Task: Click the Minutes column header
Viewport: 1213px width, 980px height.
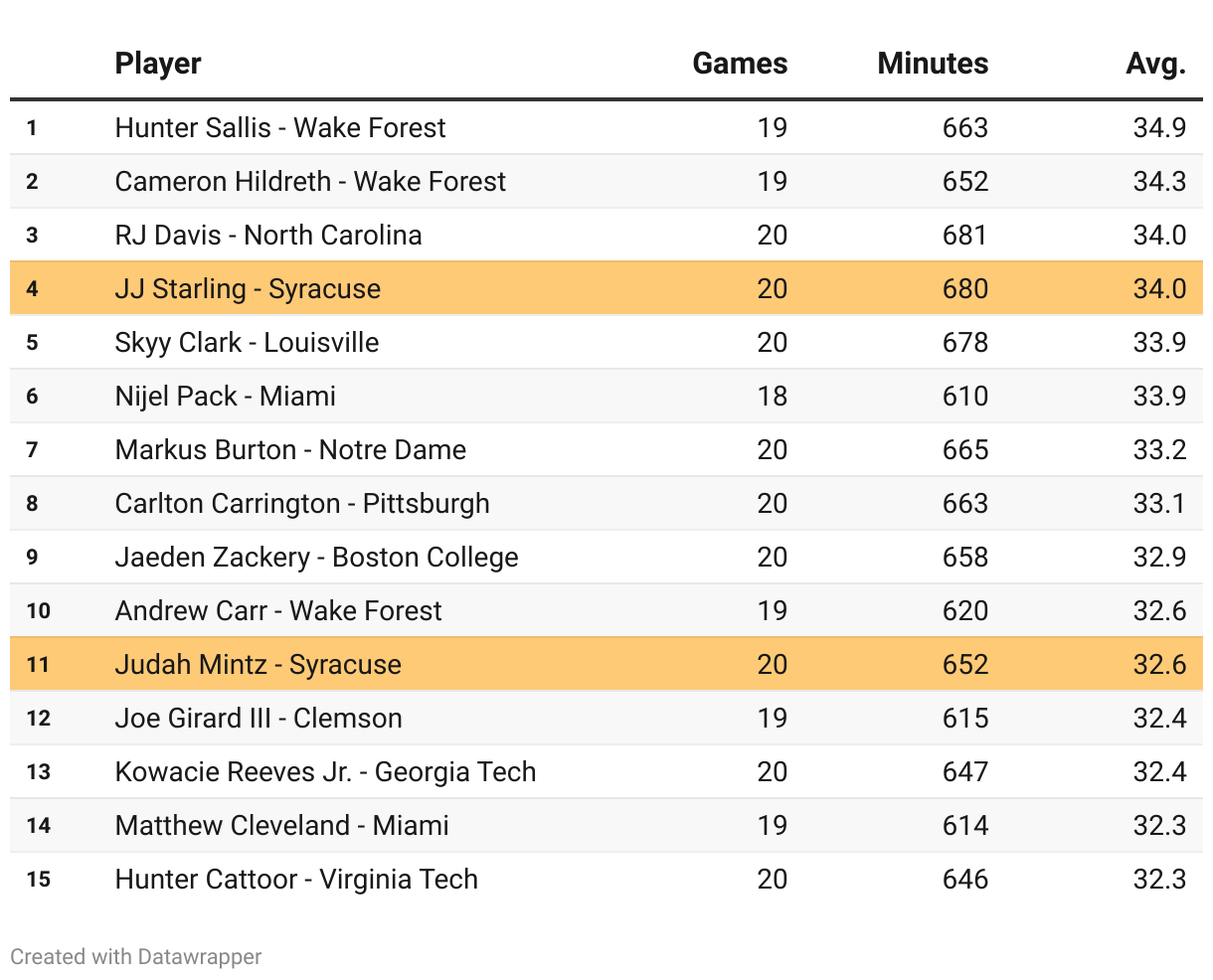Action: 932,64
